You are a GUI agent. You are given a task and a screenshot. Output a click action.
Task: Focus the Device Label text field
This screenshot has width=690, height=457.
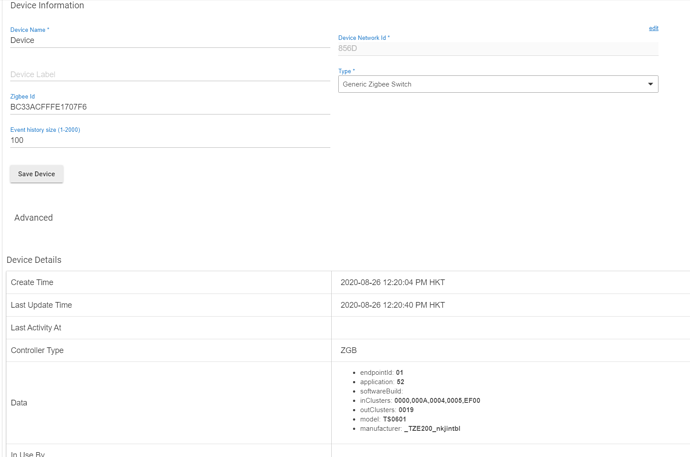pyautogui.click(x=169, y=74)
